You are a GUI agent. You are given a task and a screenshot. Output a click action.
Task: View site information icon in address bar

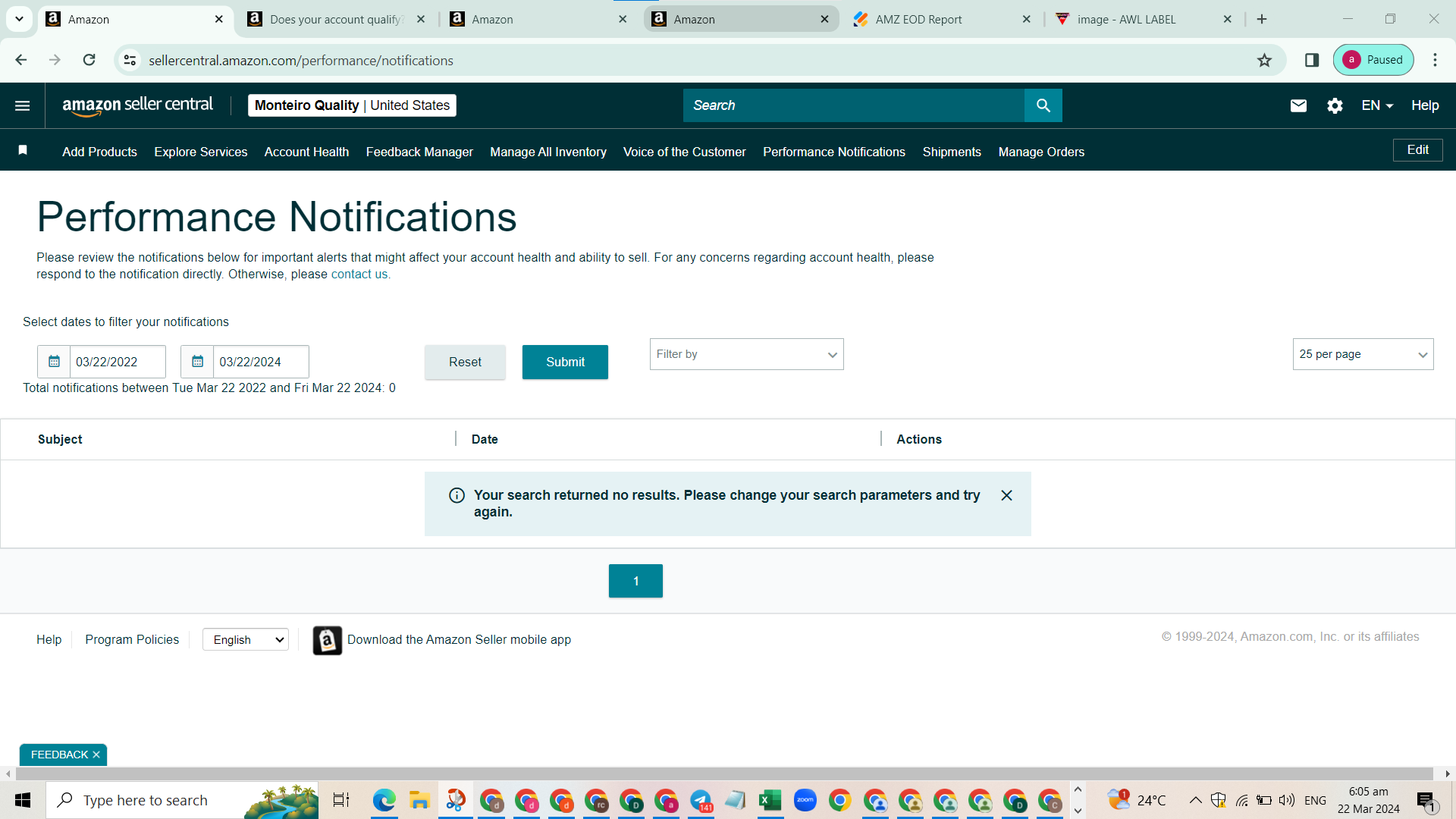tap(130, 60)
